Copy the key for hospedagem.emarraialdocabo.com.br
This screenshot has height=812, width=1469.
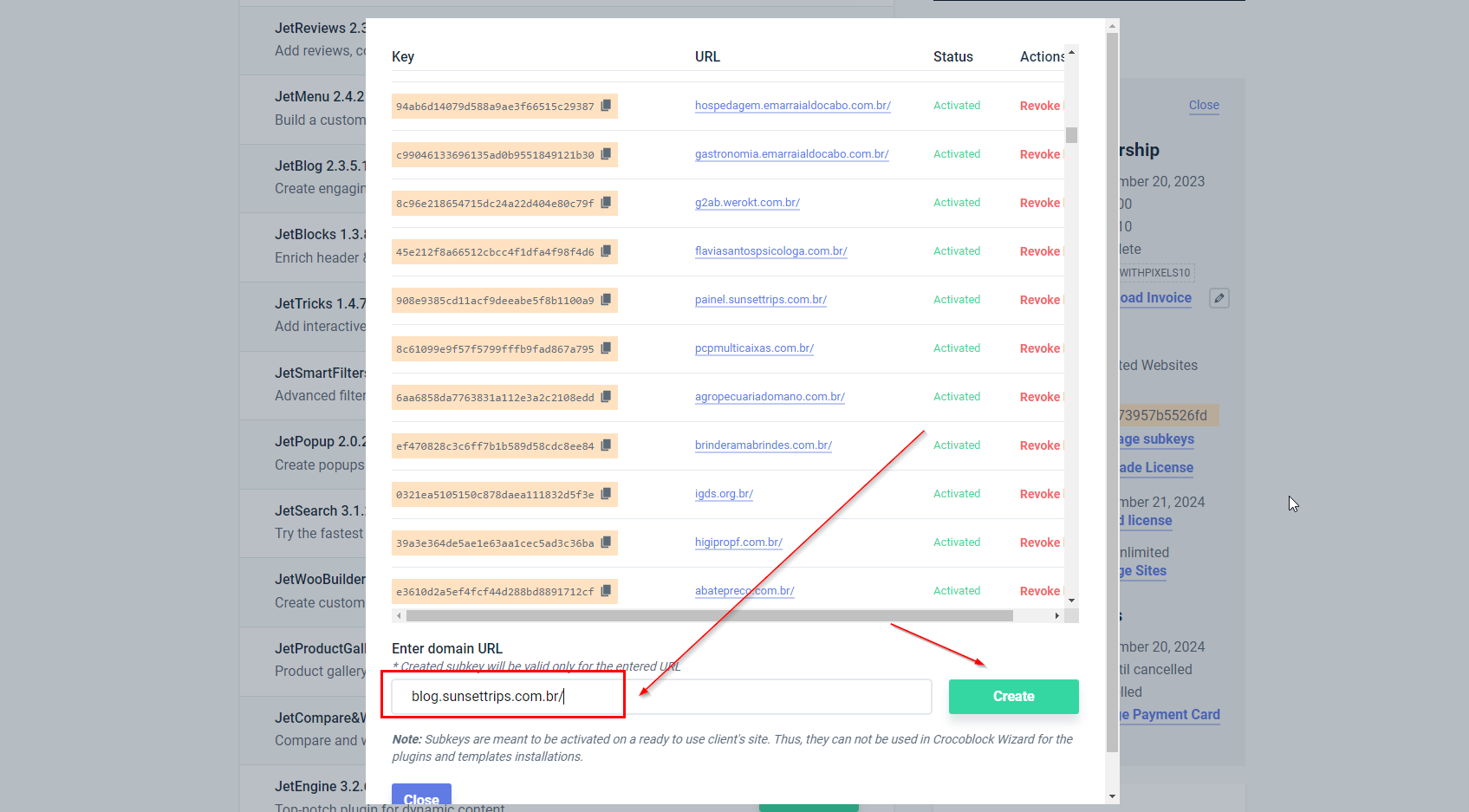pyautogui.click(x=606, y=106)
